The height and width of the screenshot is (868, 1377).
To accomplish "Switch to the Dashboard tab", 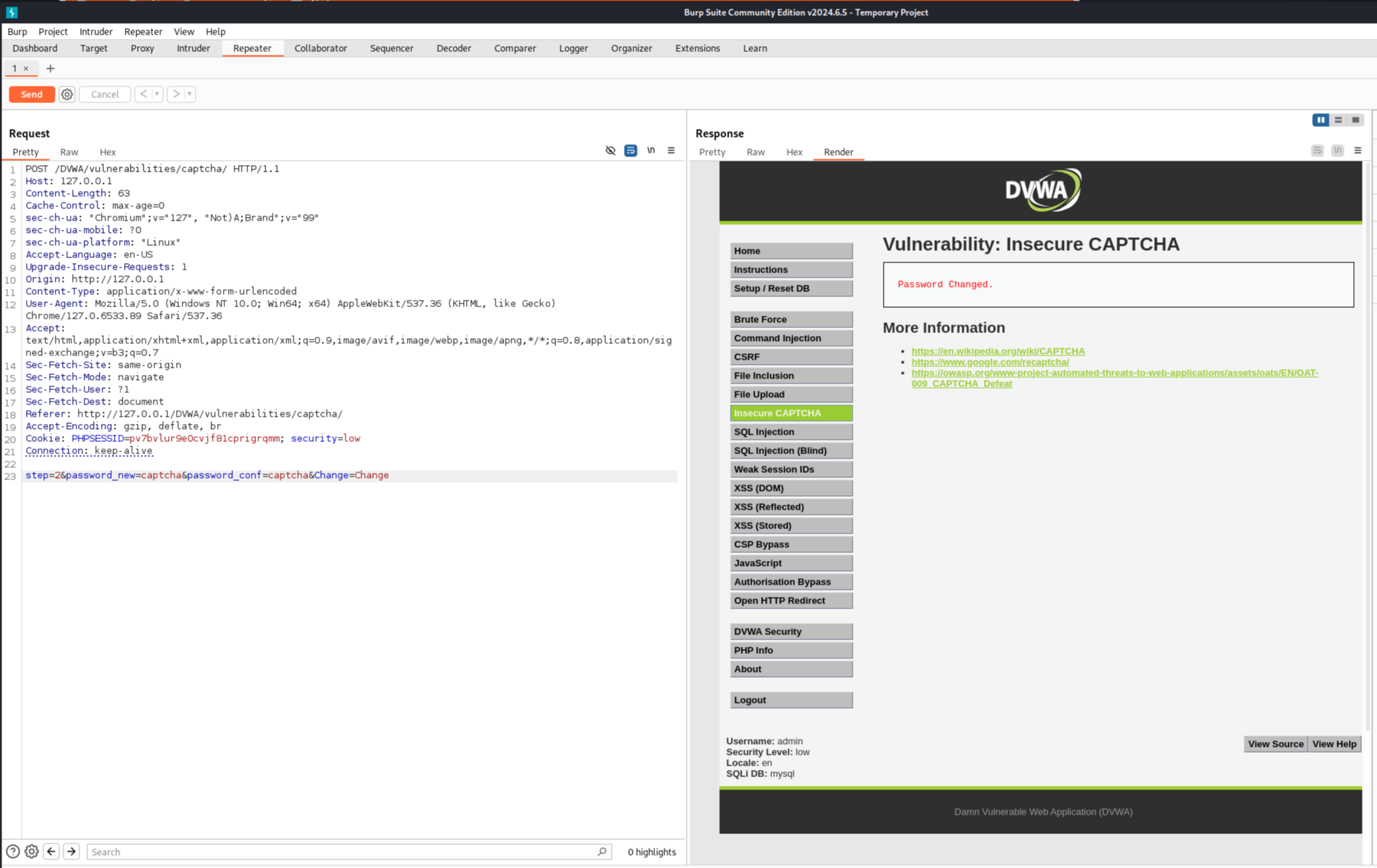I will (x=35, y=48).
